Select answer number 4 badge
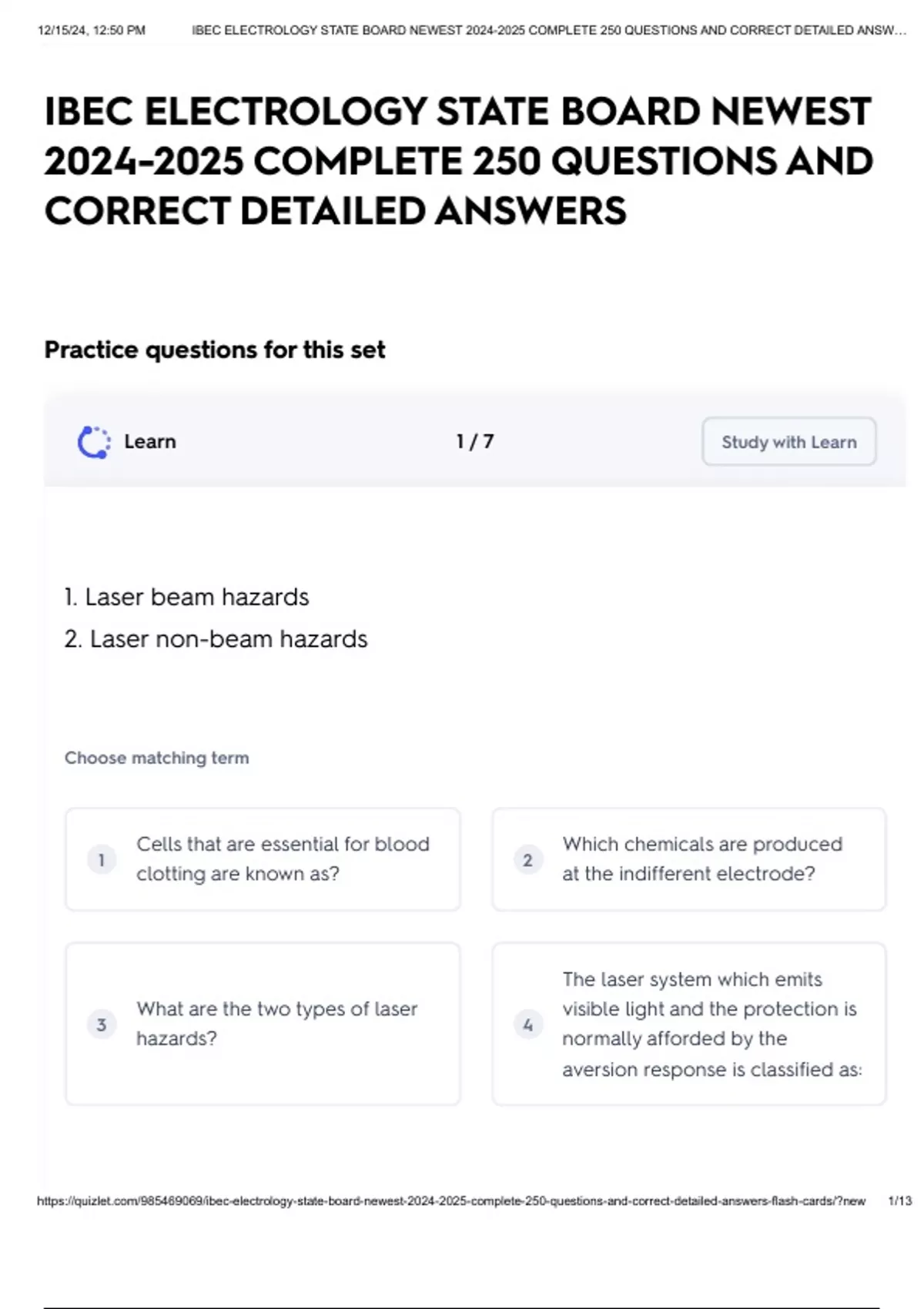 pyautogui.click(x=527, y=1024)
